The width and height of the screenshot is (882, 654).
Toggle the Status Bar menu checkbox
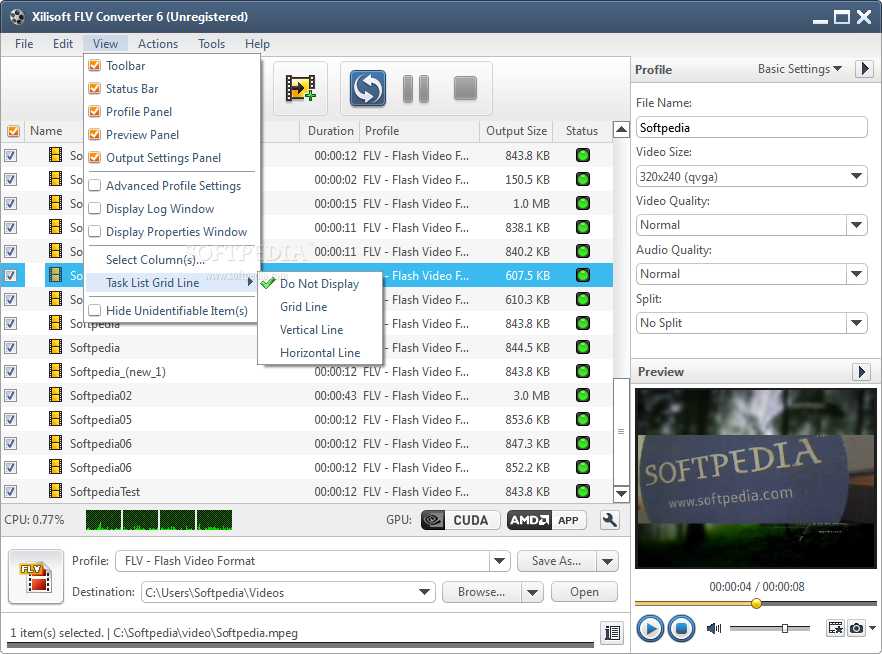coord(95,89)
